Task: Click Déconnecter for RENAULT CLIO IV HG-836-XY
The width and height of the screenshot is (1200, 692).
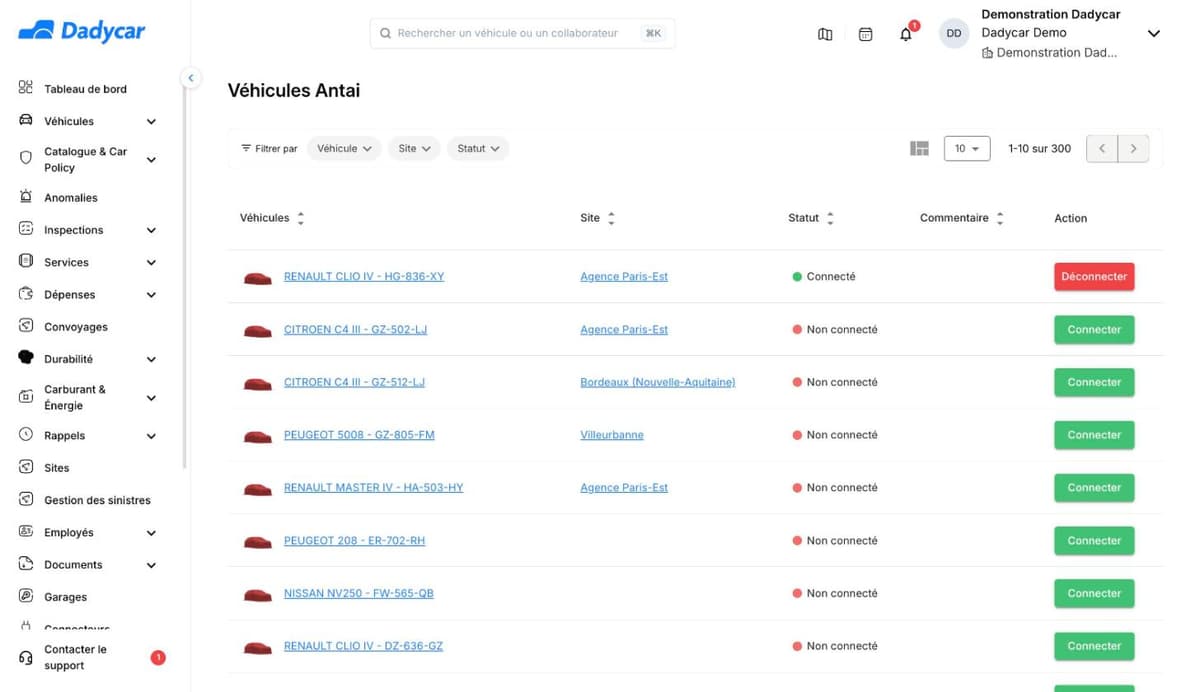Action: pos(1094,277)
